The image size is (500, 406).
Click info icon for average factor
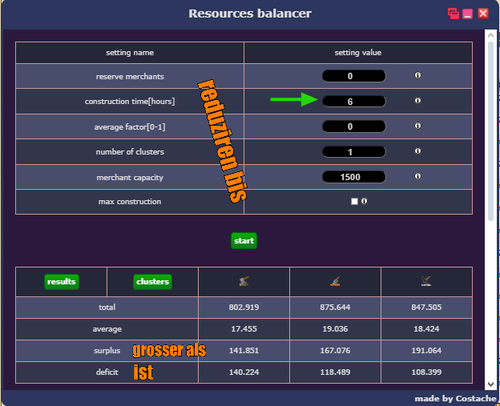pos(418,126)
